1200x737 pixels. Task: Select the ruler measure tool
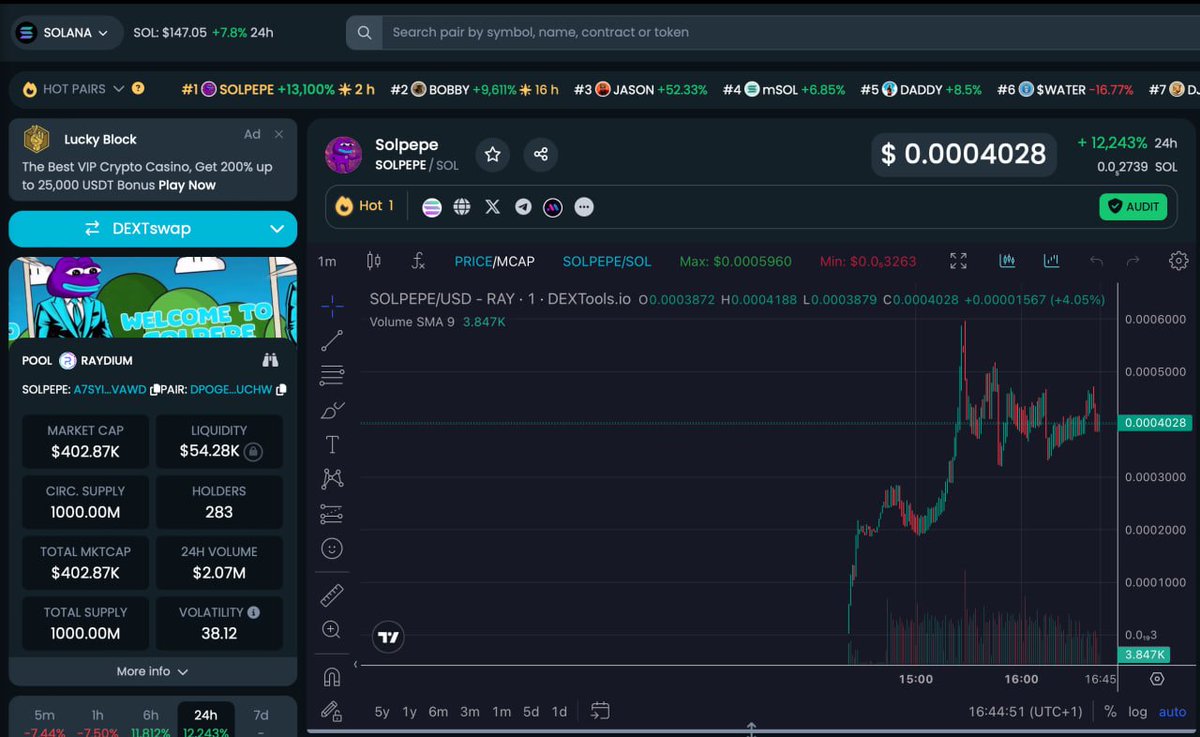[x=332, y=596]
